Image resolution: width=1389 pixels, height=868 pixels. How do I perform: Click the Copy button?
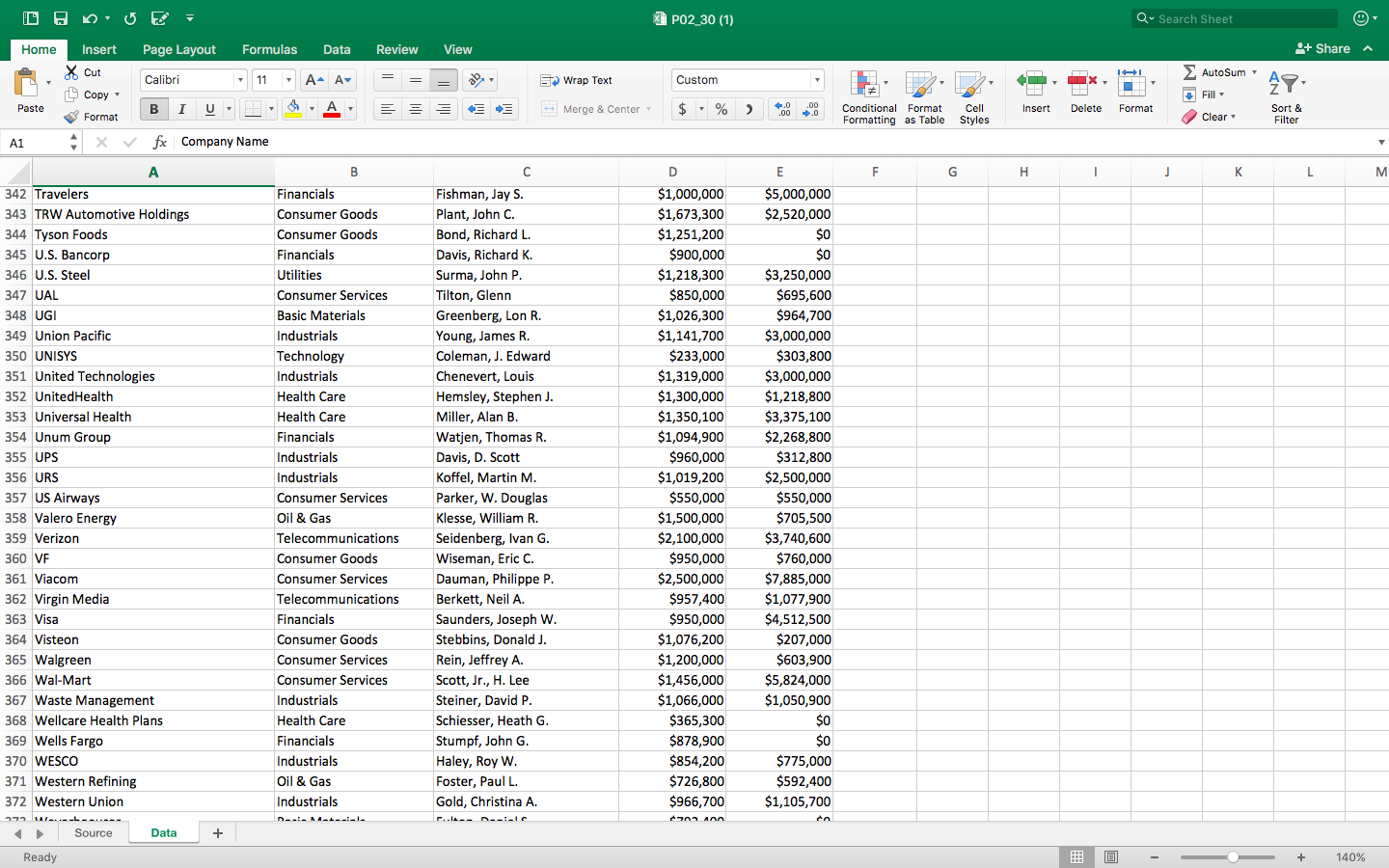click(88, 95)
